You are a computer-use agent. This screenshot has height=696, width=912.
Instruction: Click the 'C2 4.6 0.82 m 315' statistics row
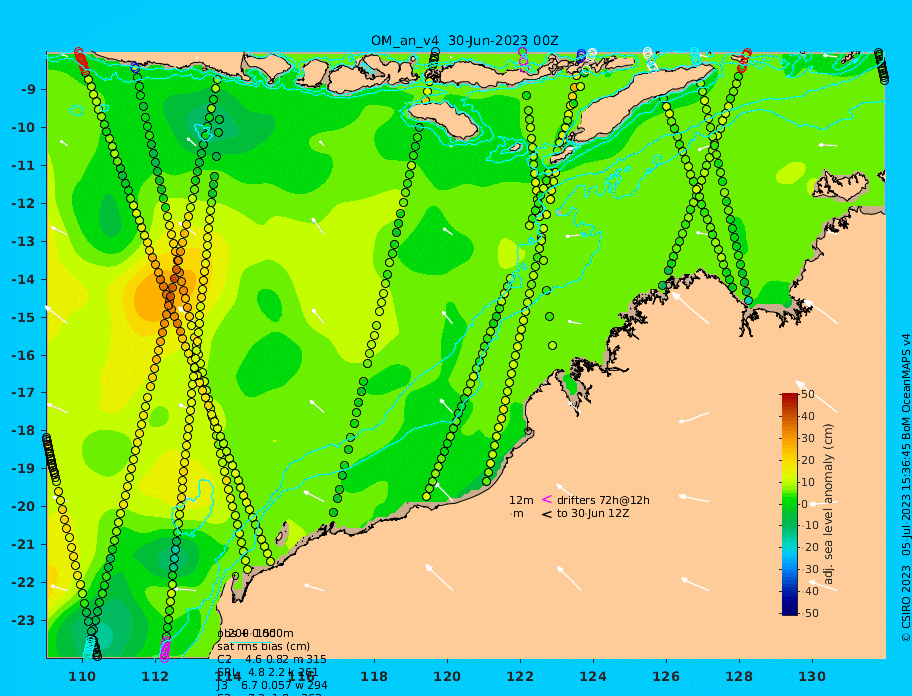pyautogui.click(x=272, y=659)
